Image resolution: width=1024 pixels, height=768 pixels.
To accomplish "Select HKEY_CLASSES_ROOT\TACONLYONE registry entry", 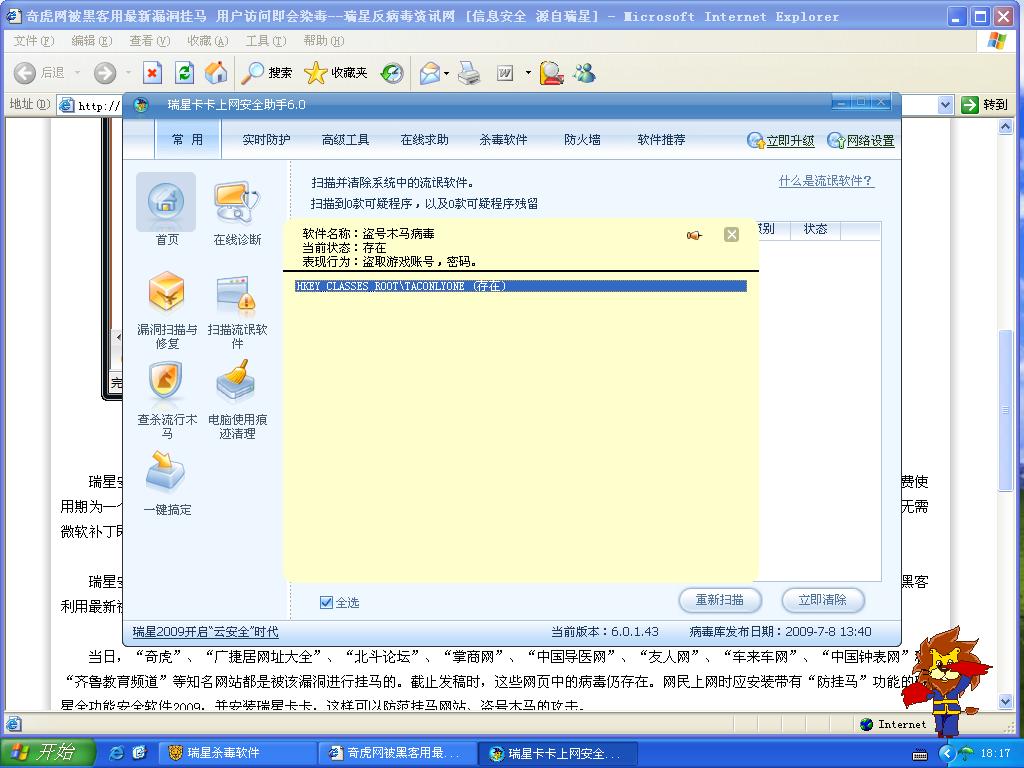I will coord(520,286).
